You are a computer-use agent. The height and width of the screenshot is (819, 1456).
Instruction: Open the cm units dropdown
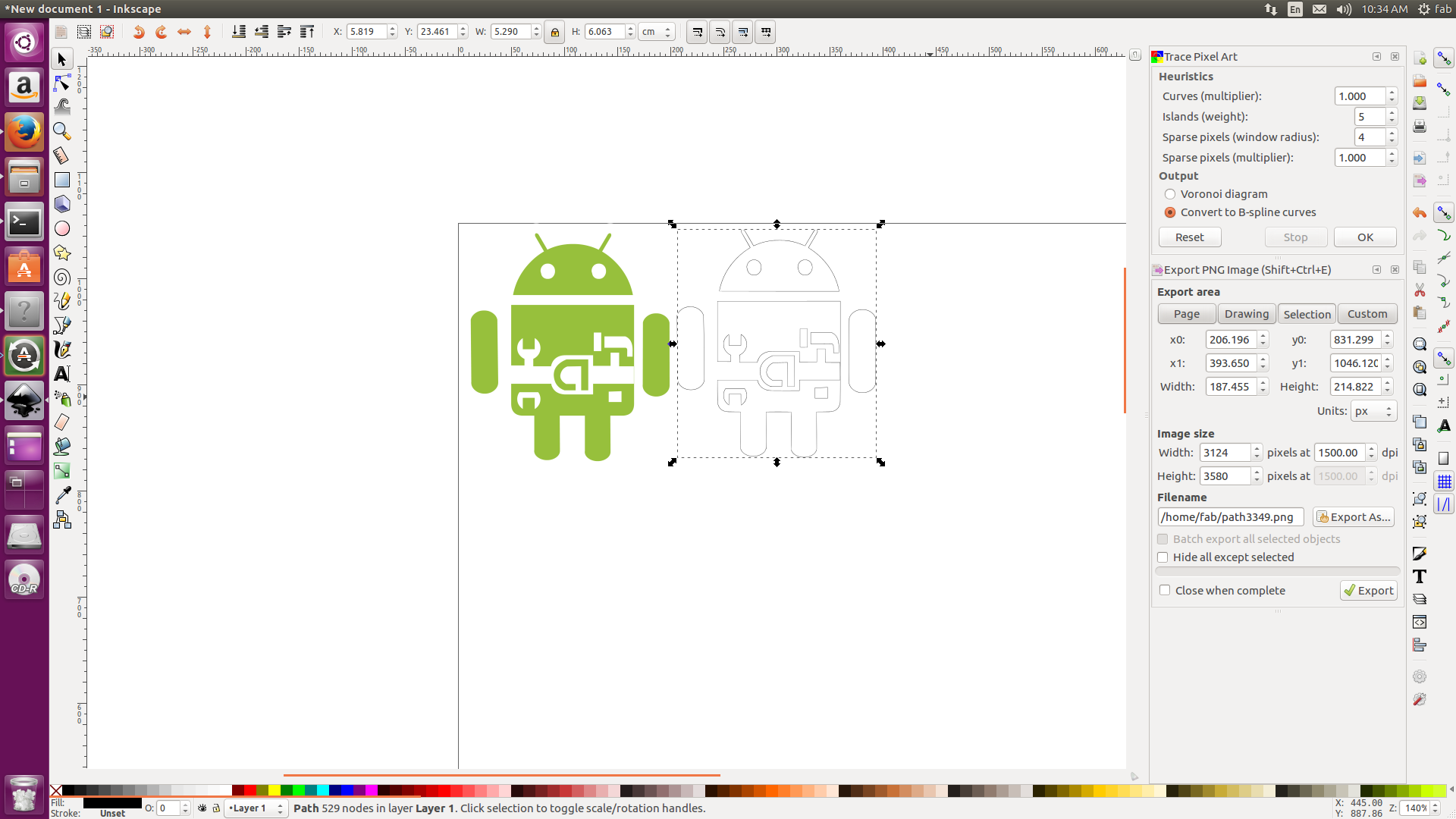point(657,32)
